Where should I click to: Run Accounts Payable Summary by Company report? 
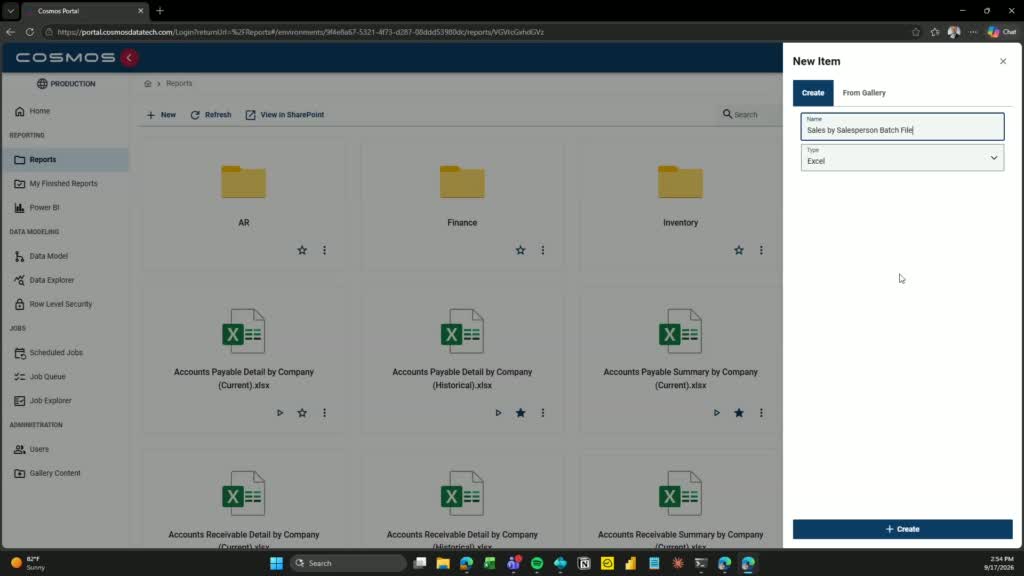[x=716, y=413]
